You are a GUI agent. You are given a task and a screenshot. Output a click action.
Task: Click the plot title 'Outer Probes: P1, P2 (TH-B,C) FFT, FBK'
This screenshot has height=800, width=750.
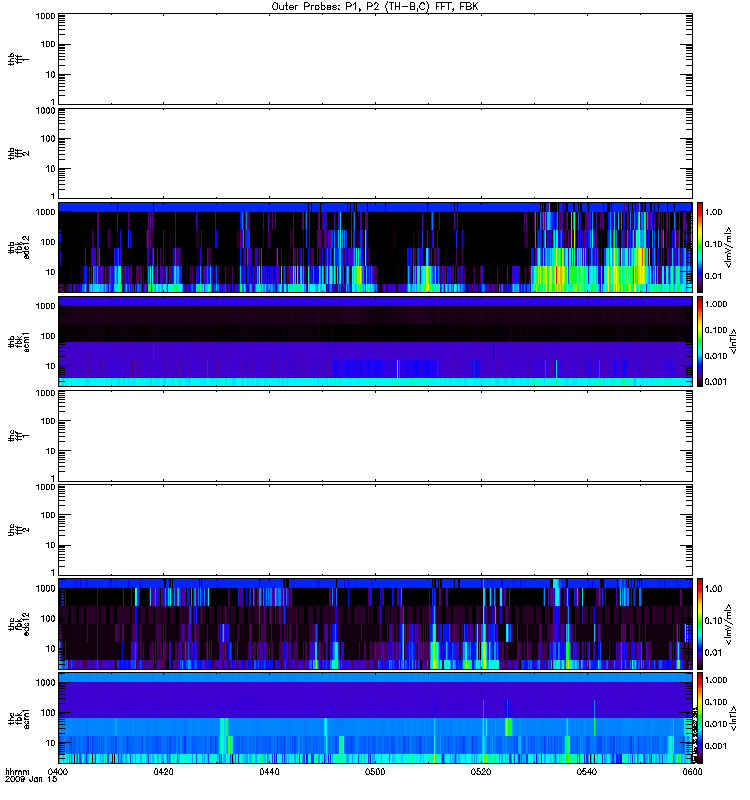[375, 7]
